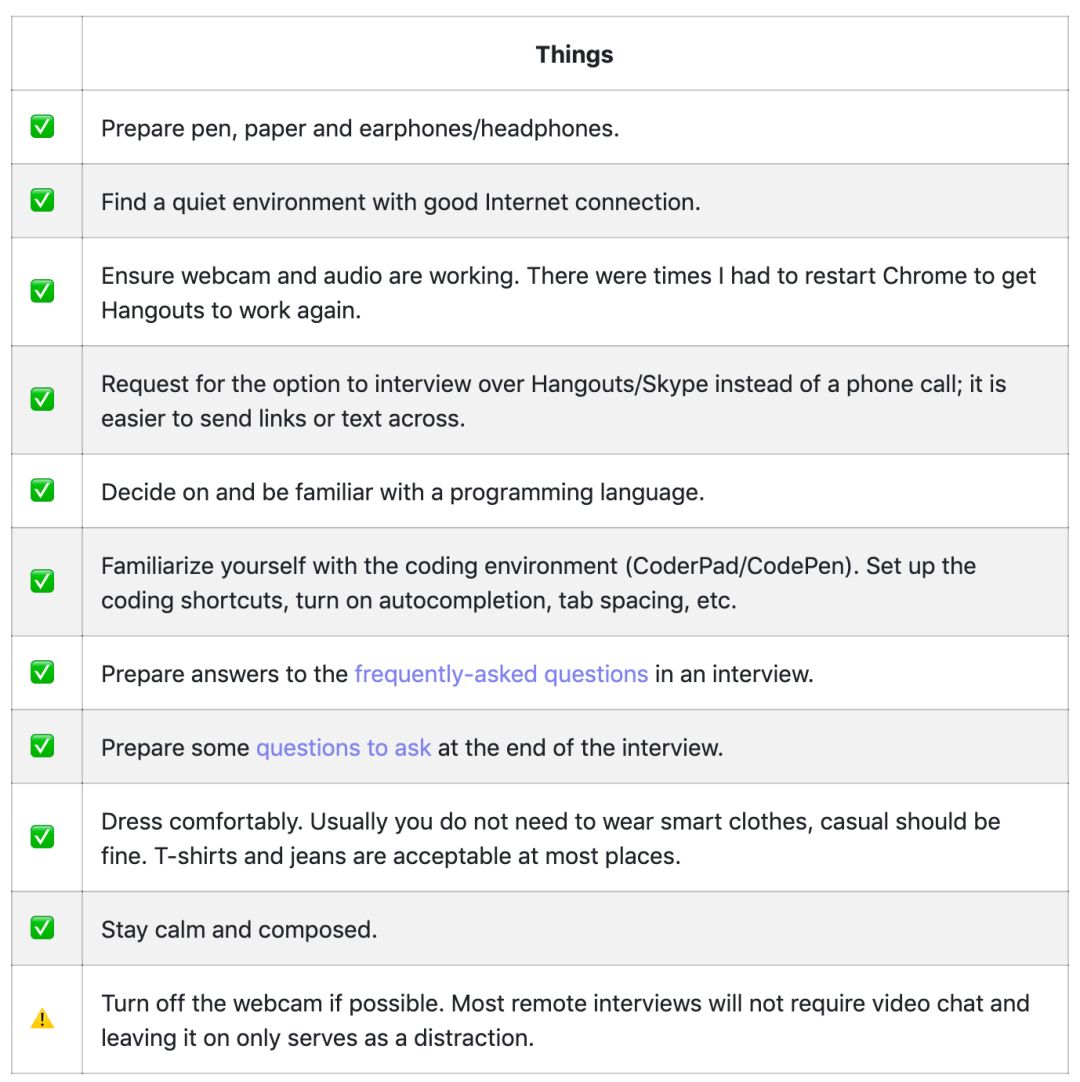Click green checkmark beside 'Prepare pen, paper' row

42,127
